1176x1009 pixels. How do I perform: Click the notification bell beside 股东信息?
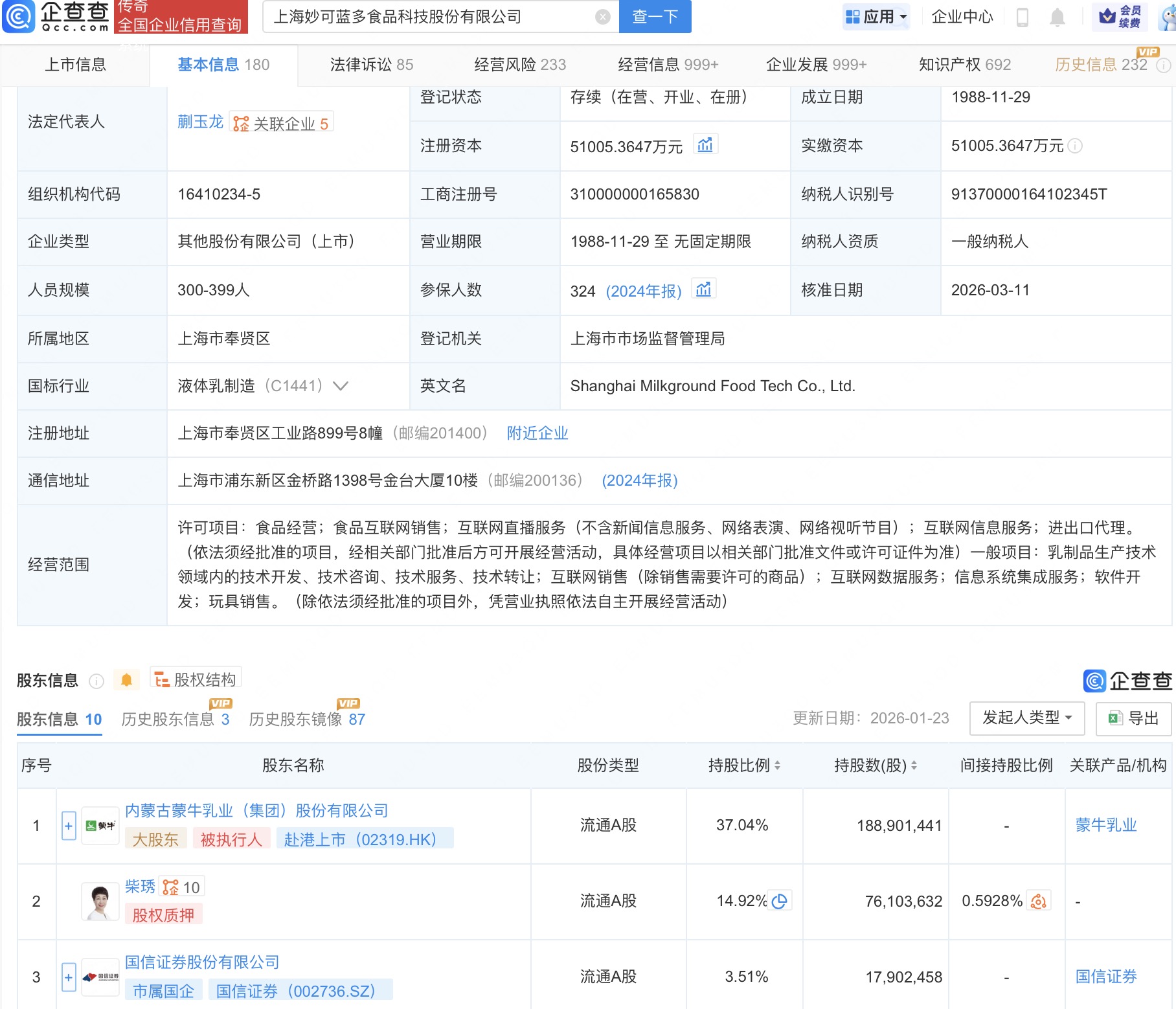[127, 679]
